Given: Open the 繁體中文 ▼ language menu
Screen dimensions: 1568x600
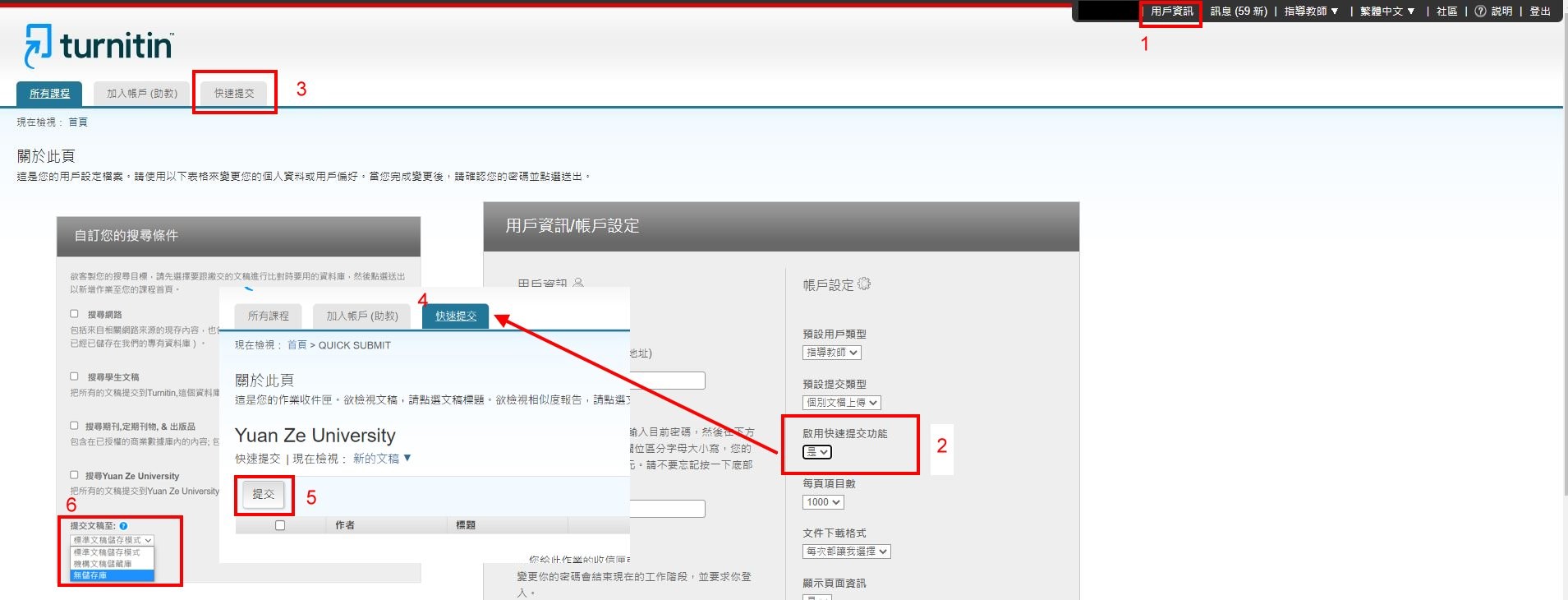Looking at the screenshot, I should click(1388, 11).
